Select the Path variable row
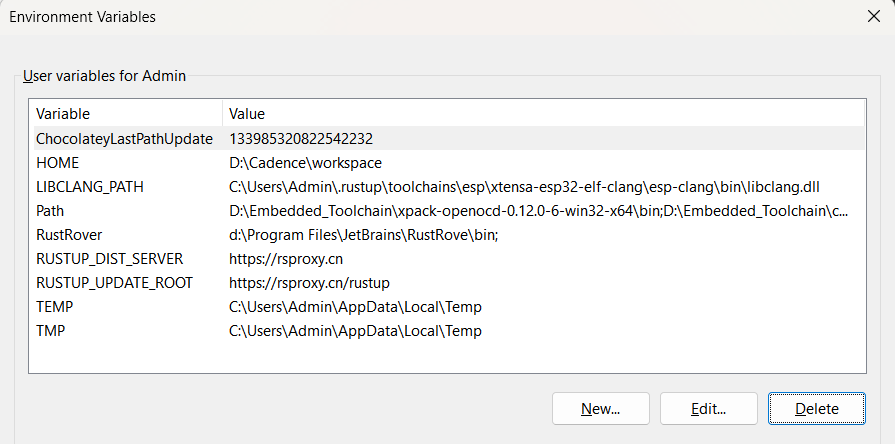 pos(50,210)
